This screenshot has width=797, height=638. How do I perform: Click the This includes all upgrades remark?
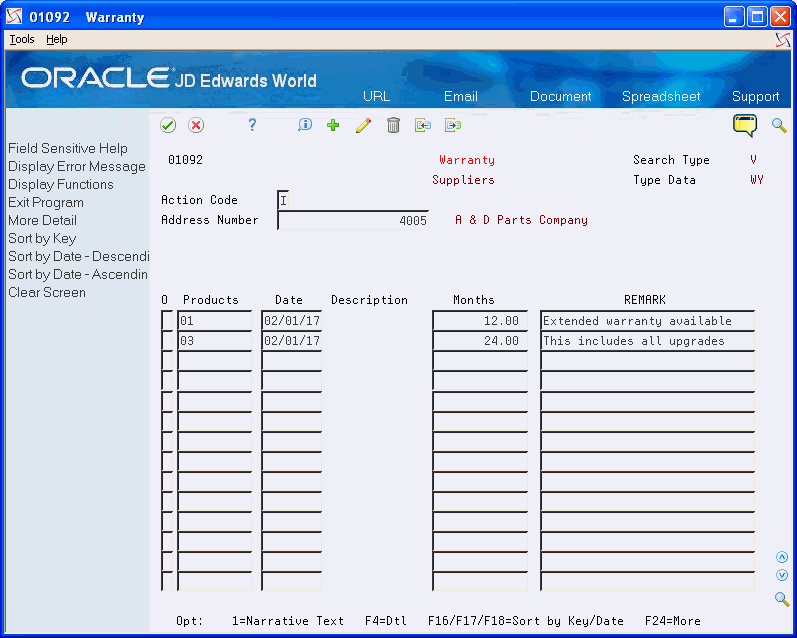coord(648,341)
